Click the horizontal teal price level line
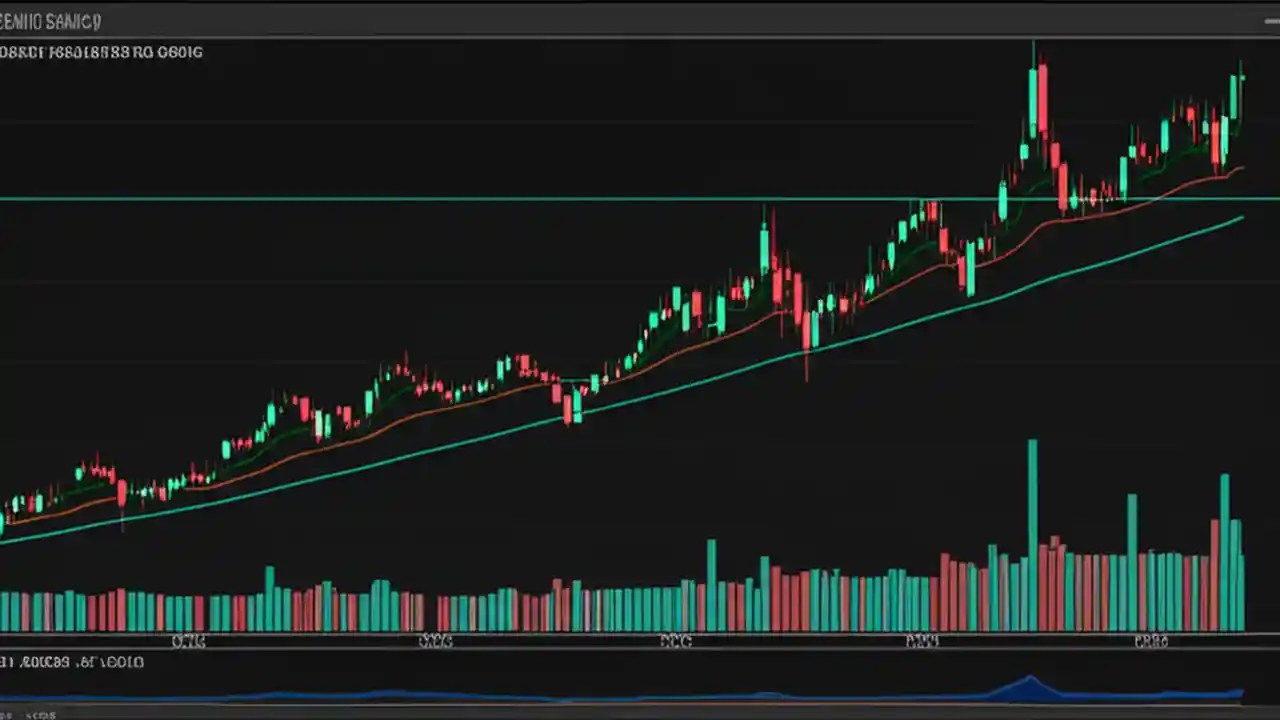Screen dimensions: 1280x720 pyautogui.click(x=500, y=199)
